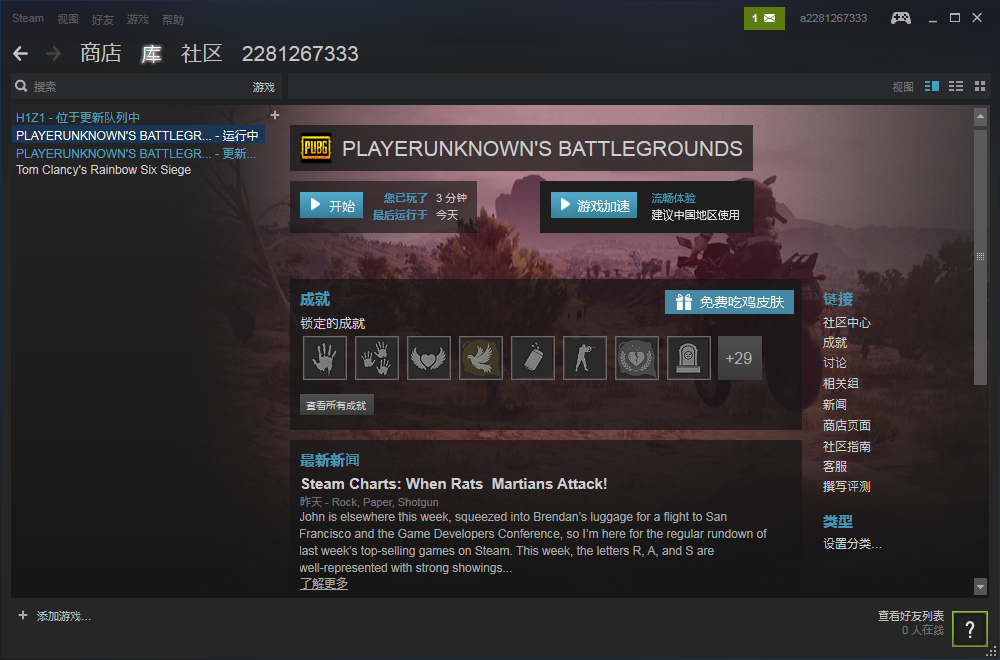
Task: Open the 好友 menu
Action: (102, 19)
